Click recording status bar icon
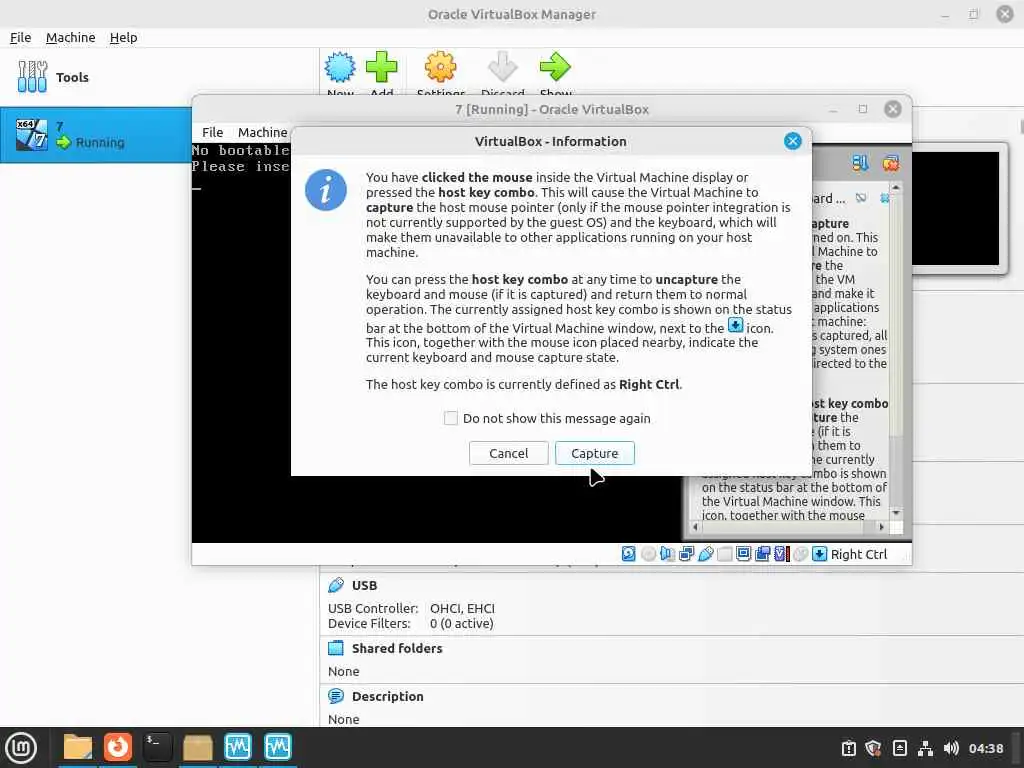The image size is (1024, 768). 762,554
